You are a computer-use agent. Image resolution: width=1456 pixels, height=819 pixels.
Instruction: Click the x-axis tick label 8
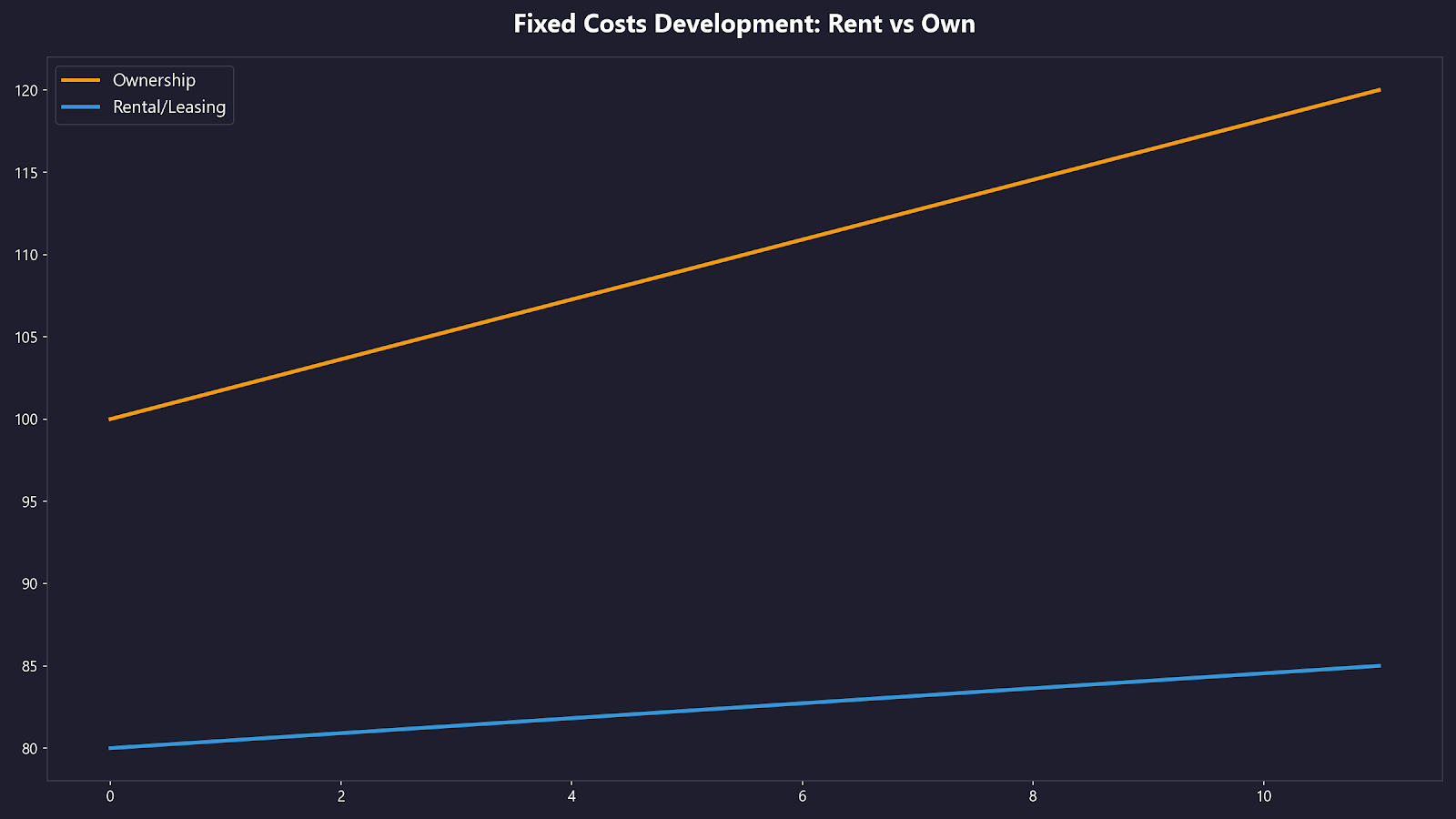click(x=1033, y=796)
